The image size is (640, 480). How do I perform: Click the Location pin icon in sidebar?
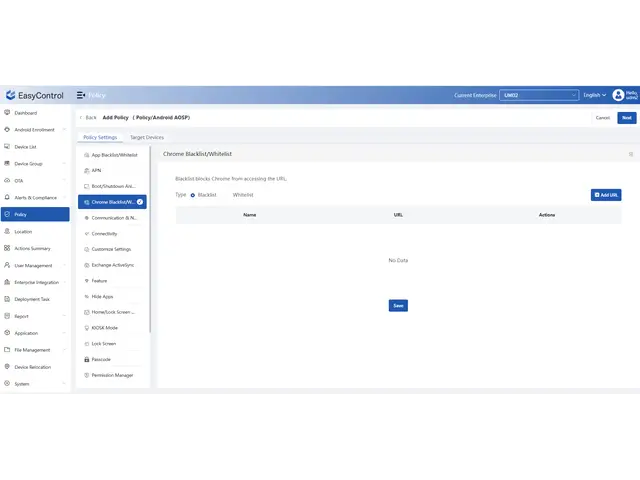[x=7, y=231]
